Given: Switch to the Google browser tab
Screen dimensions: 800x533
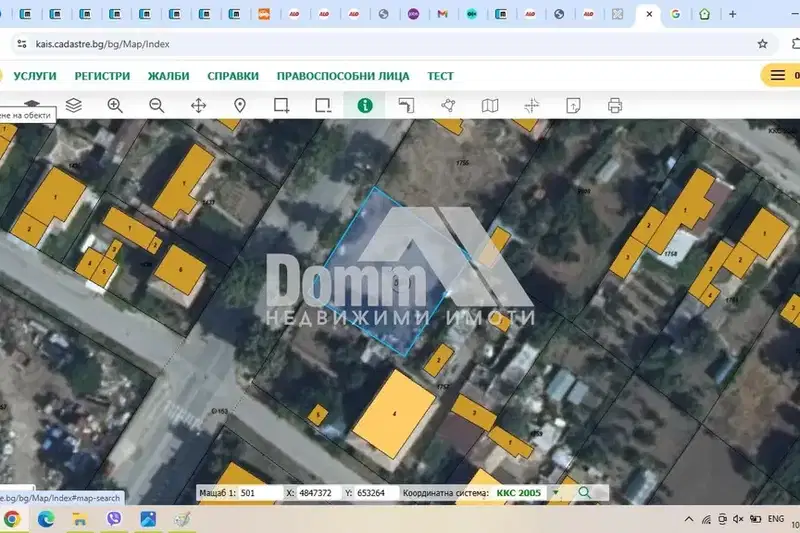Looking at the screenshot, I should click(676, 14).
